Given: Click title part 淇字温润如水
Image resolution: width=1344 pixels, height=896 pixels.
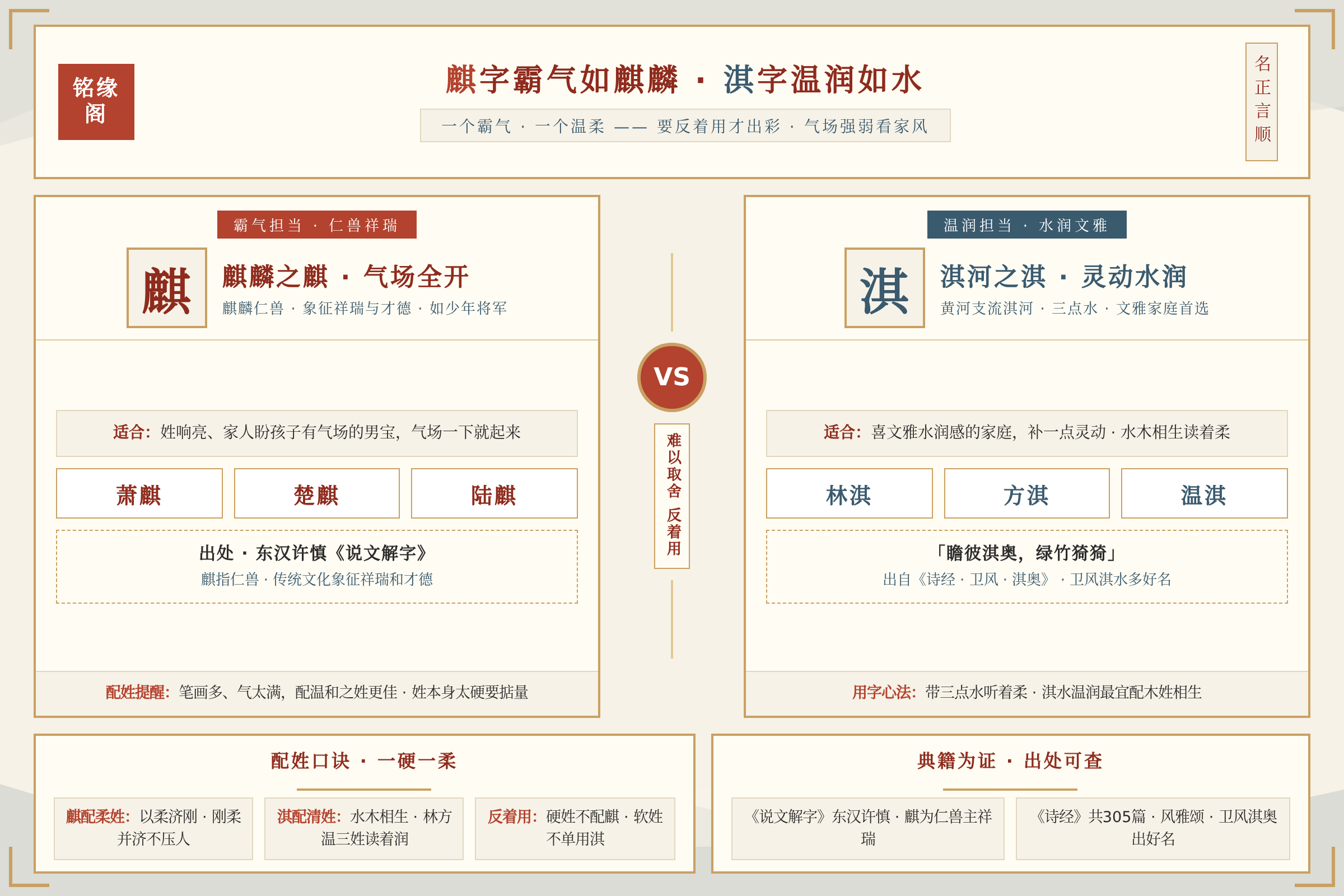Looking at the screenshot, I should (823, 80).
